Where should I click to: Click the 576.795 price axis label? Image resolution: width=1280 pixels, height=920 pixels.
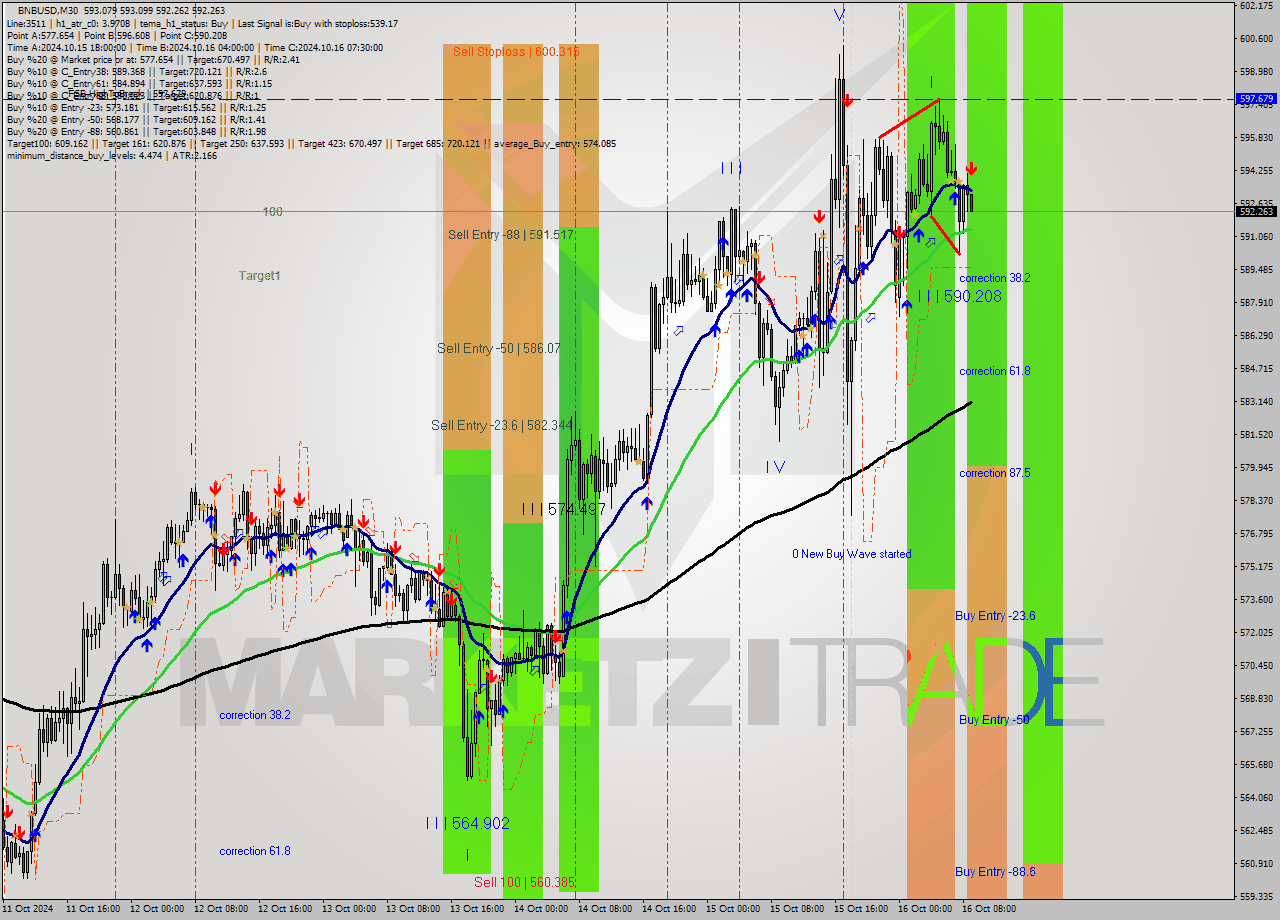[1256, 534]
